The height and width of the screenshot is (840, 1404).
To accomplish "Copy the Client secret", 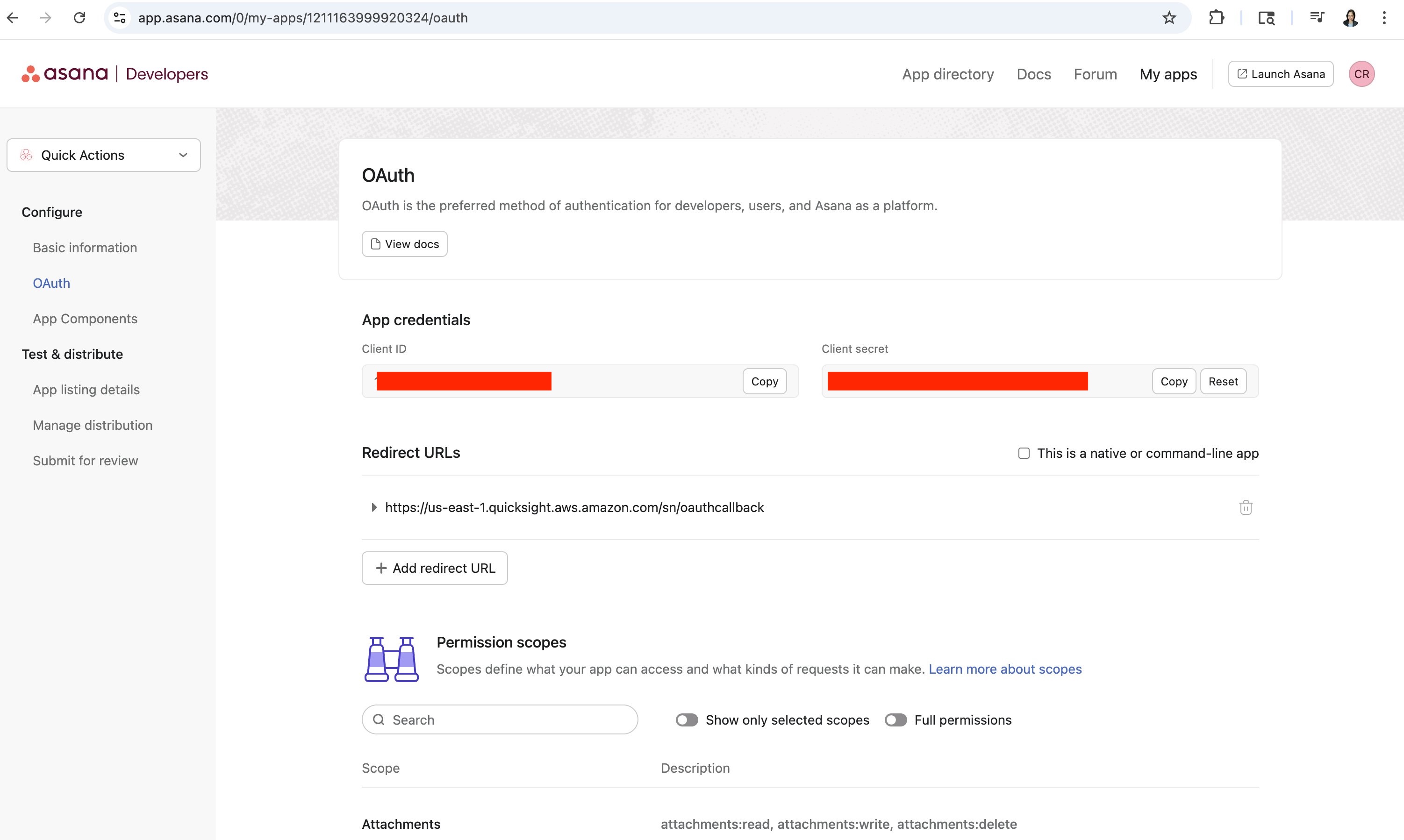I will [x=1173, y=381].
